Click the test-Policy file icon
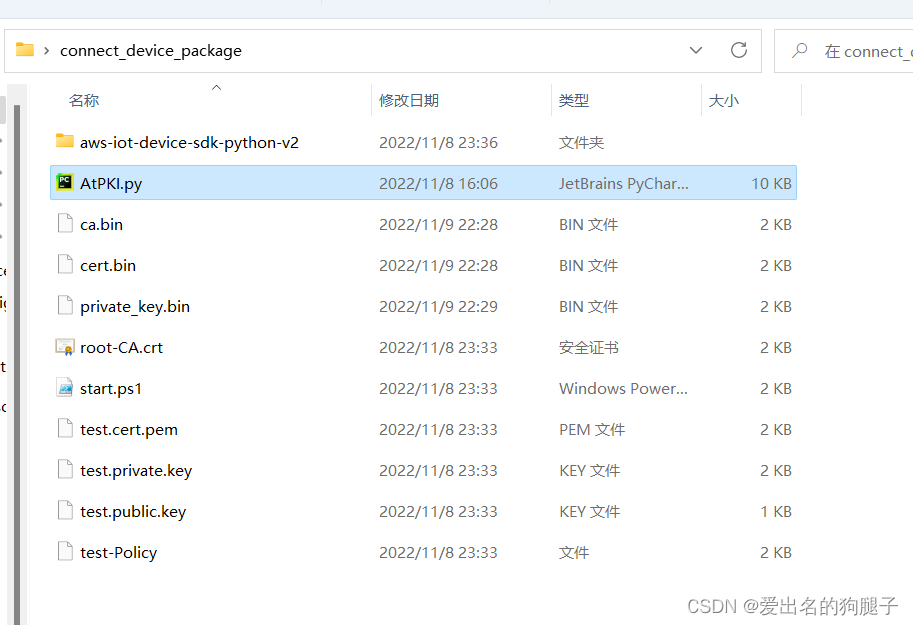913x625 pixels. pos(65,551)
